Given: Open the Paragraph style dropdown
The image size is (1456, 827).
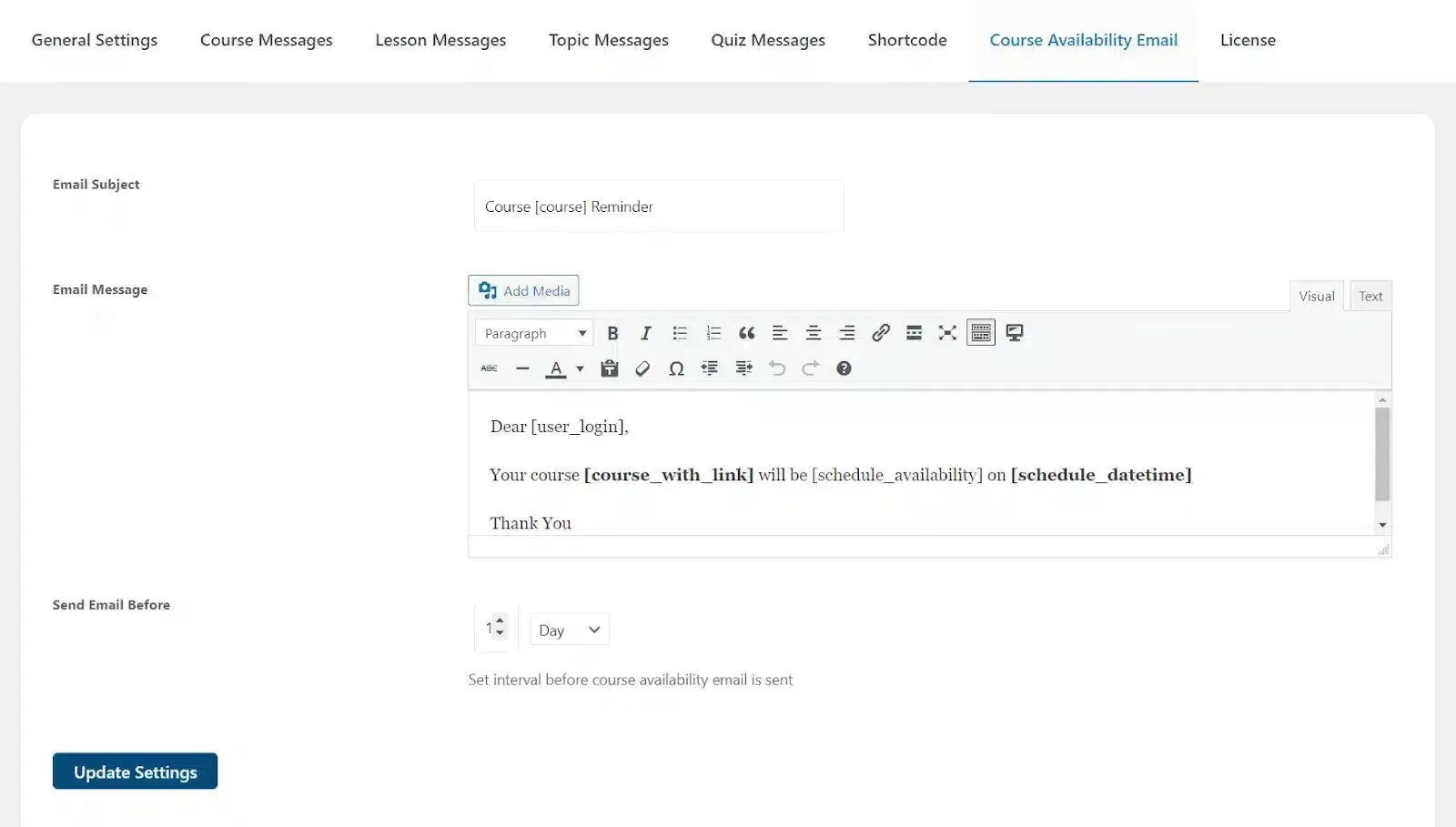Looking at the screenshot, I should click(533, 332).
